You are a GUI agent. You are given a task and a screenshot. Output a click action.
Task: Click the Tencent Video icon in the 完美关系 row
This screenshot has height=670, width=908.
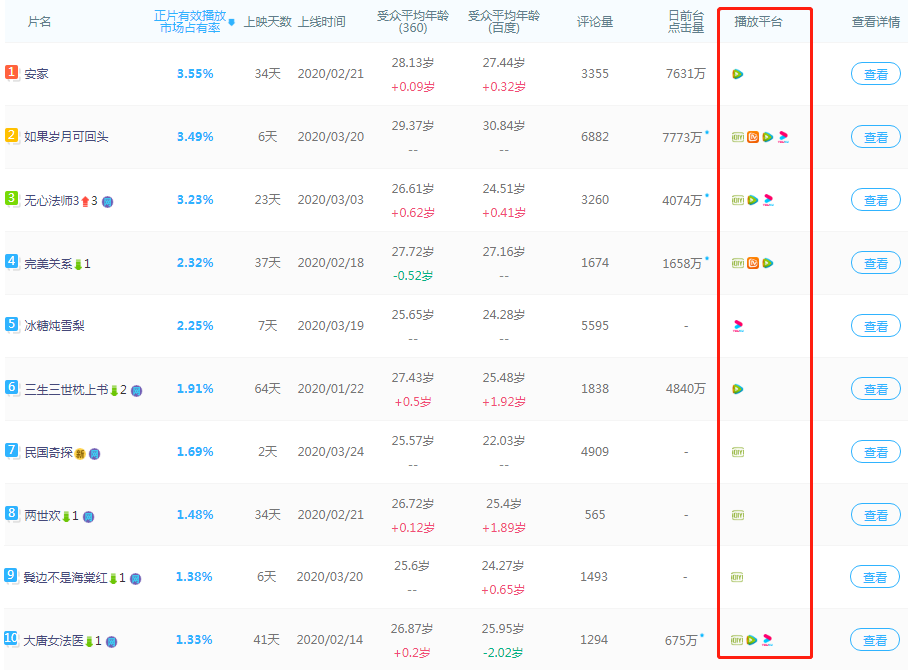point(768,263)
